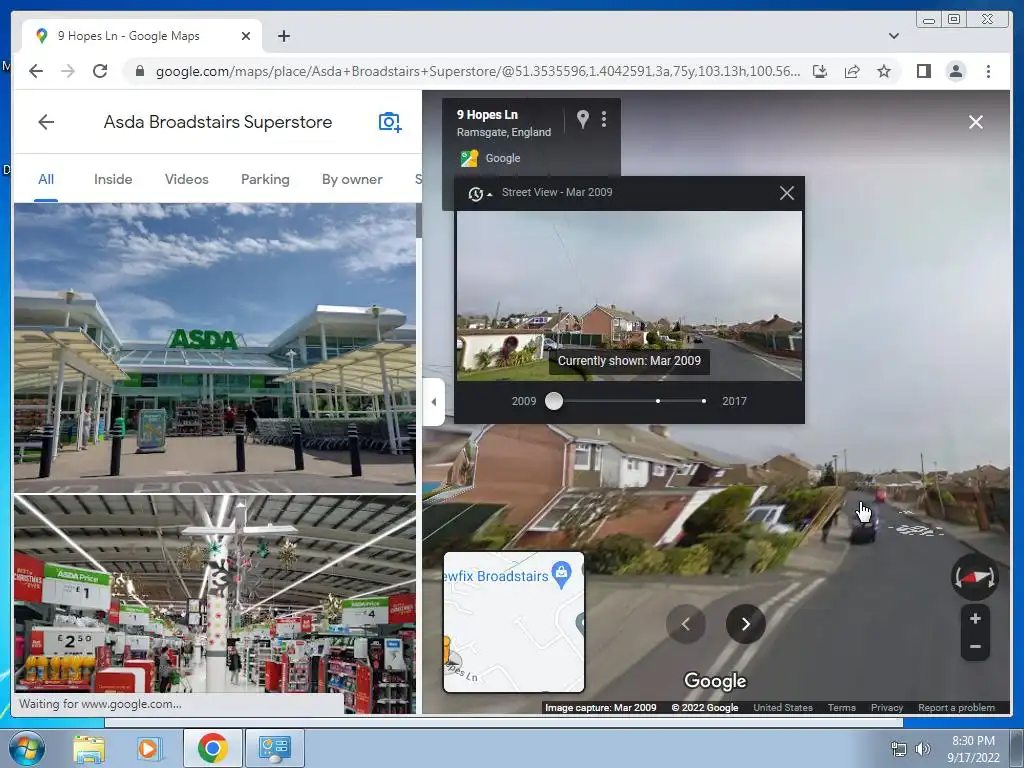The image size is (1024, 768).
Task: Switch to the Videos tab
Action: [x=186, y=179]
